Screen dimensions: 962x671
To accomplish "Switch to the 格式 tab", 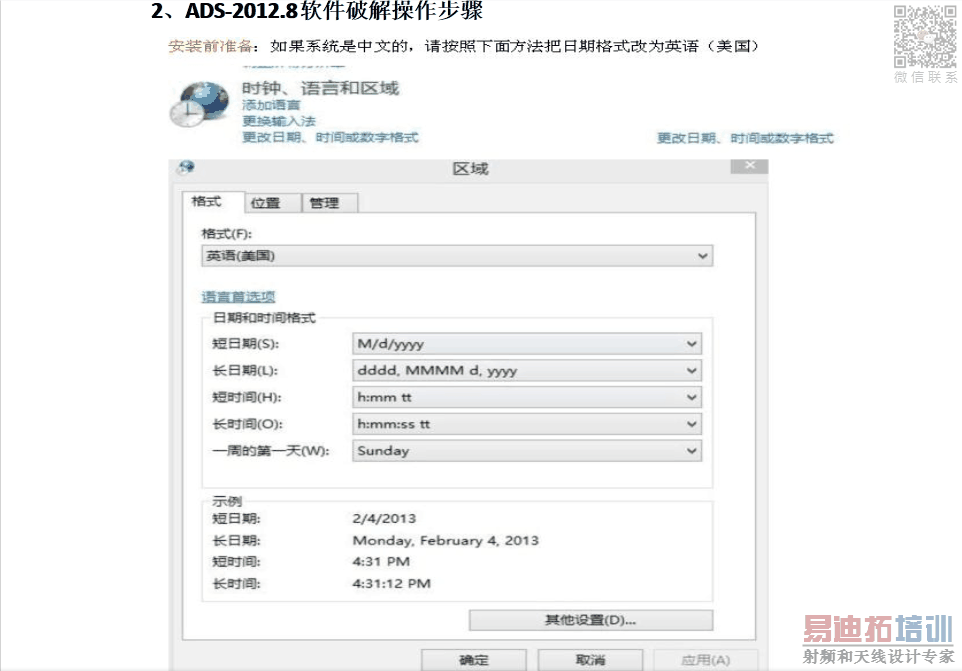I will (212, 202).
